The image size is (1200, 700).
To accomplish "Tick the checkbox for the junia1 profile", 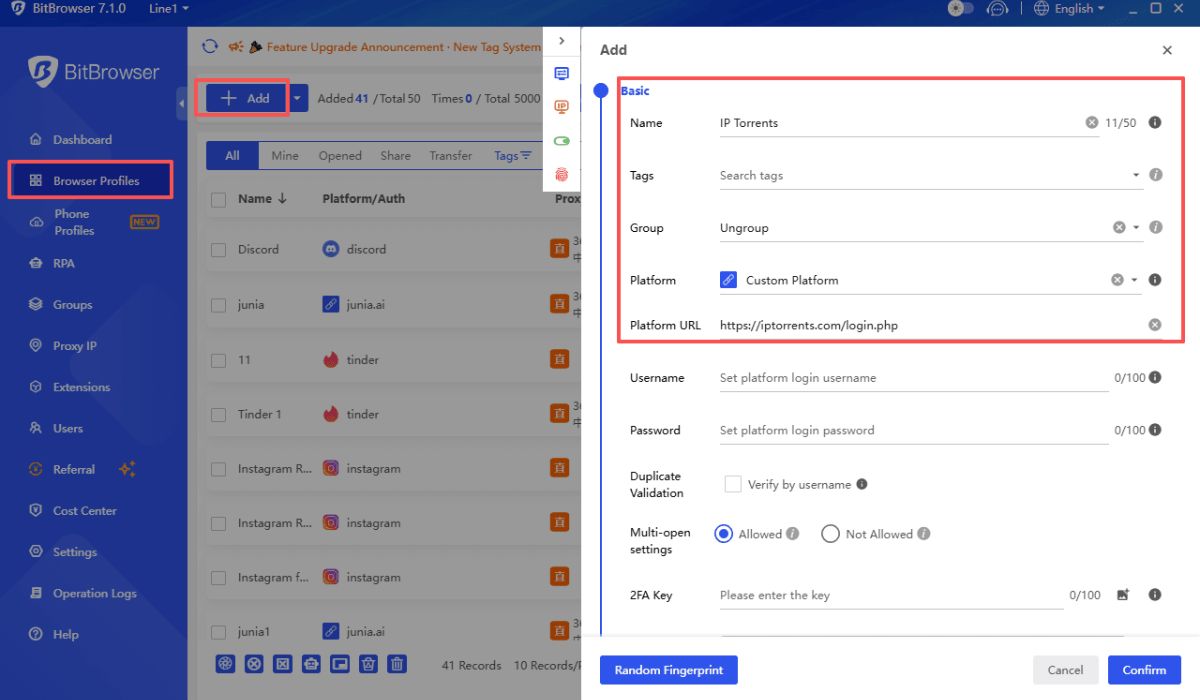I will pyautogui.click(x=219, y=632).
